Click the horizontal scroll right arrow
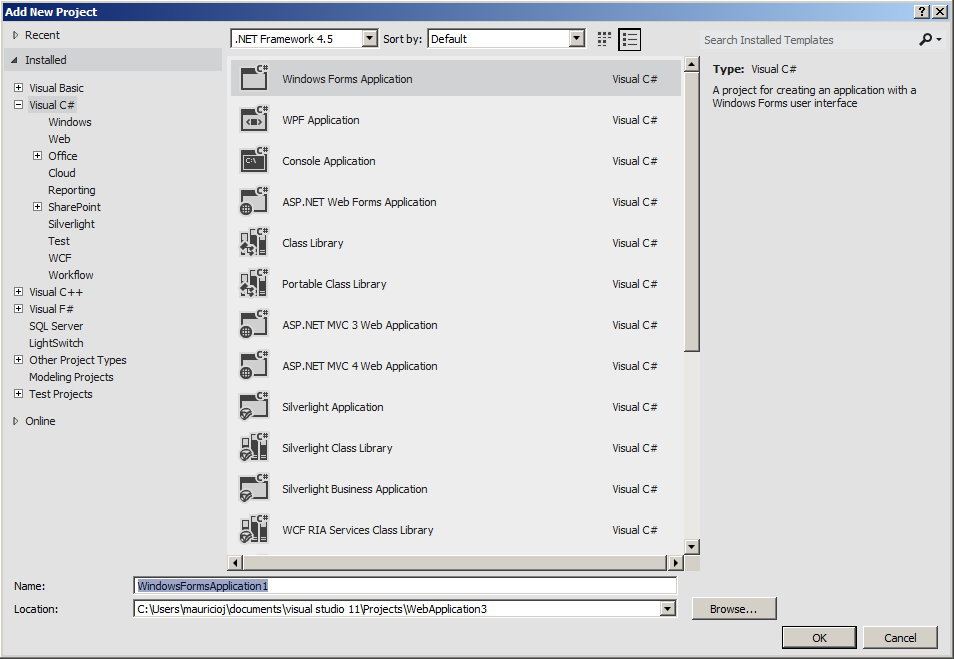Viewport: 954px width, 659px height. click(675, 563)
